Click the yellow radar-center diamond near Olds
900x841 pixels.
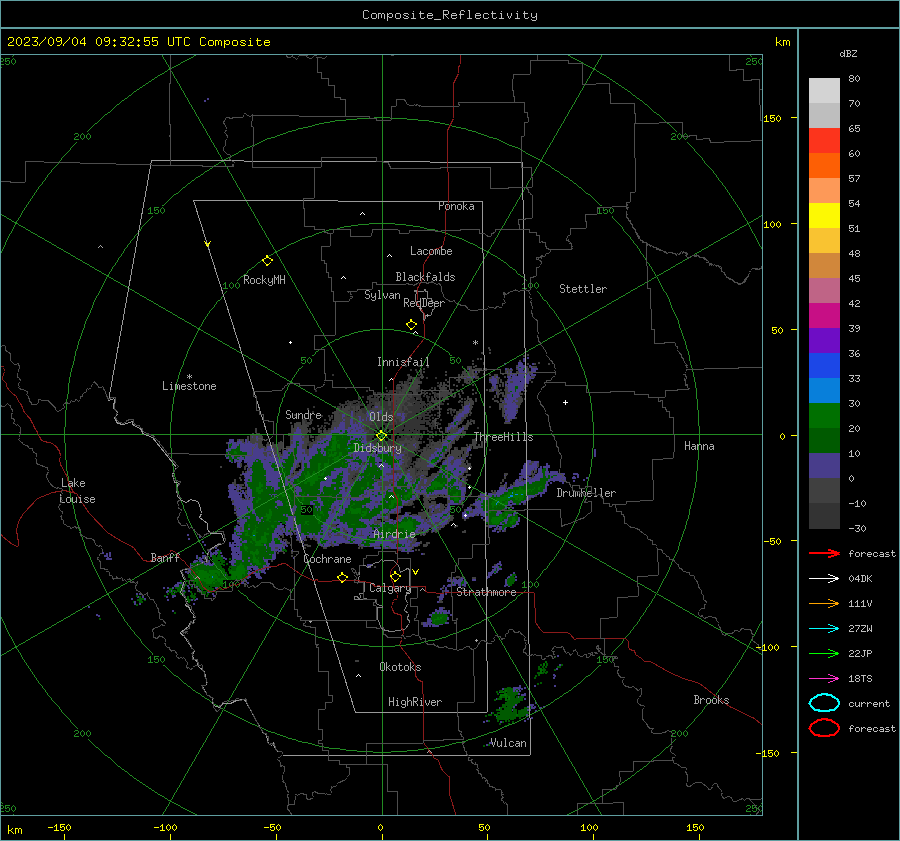point(381,436)
